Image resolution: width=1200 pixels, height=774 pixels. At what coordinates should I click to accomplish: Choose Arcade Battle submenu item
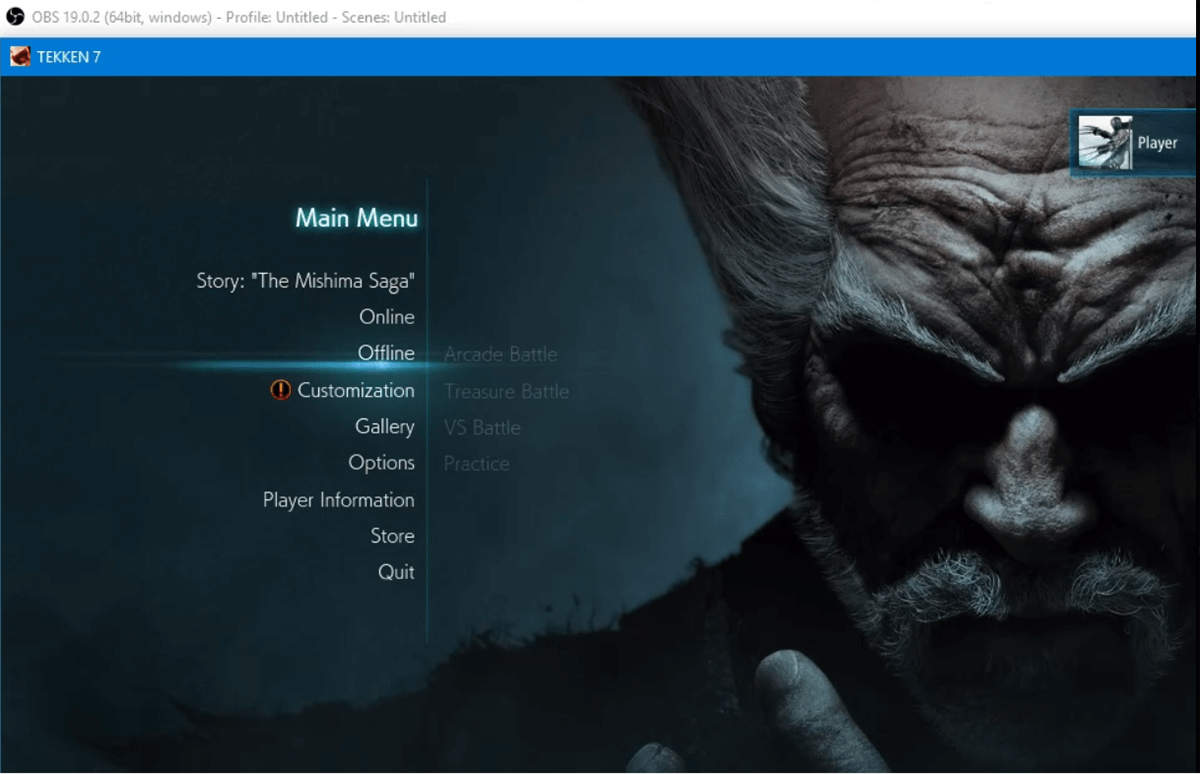tap(501, 354)
